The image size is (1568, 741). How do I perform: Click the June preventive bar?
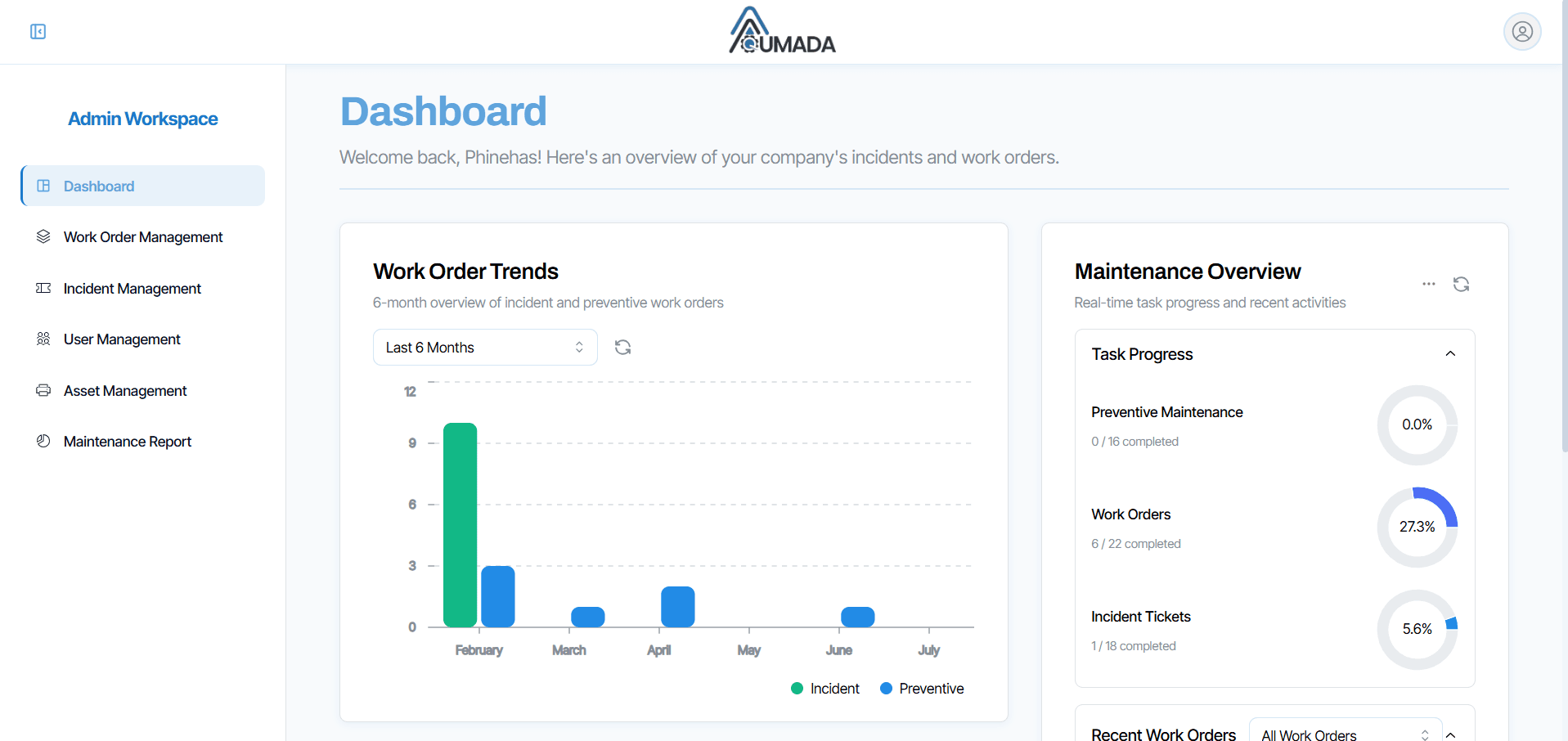click(x=858, y=617)
